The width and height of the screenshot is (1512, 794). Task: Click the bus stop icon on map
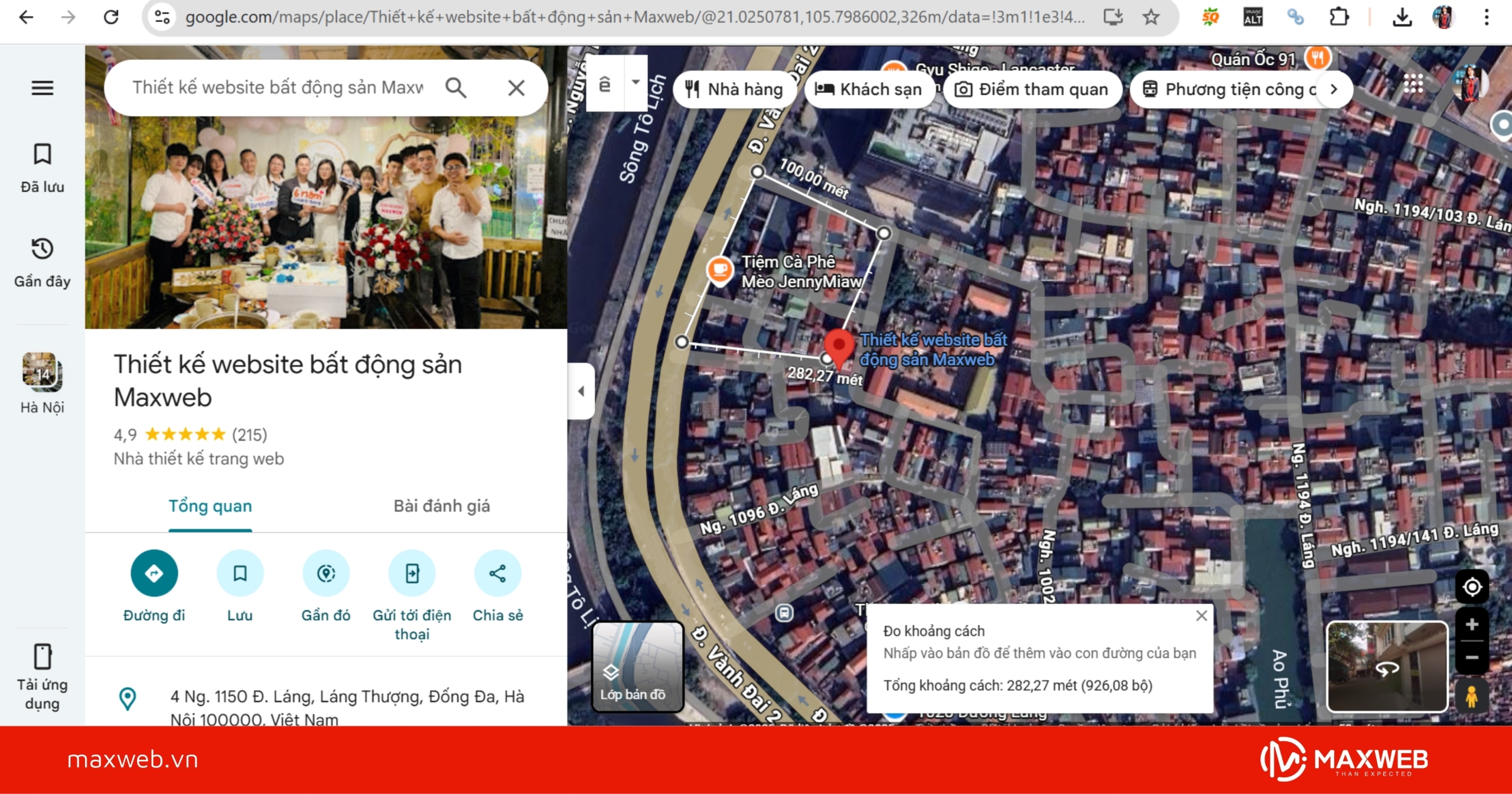point(784,613)
